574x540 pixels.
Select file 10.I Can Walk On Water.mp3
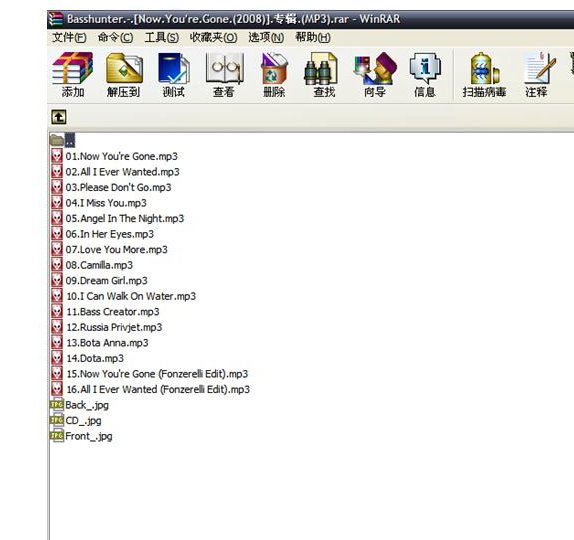pos(124,296)
